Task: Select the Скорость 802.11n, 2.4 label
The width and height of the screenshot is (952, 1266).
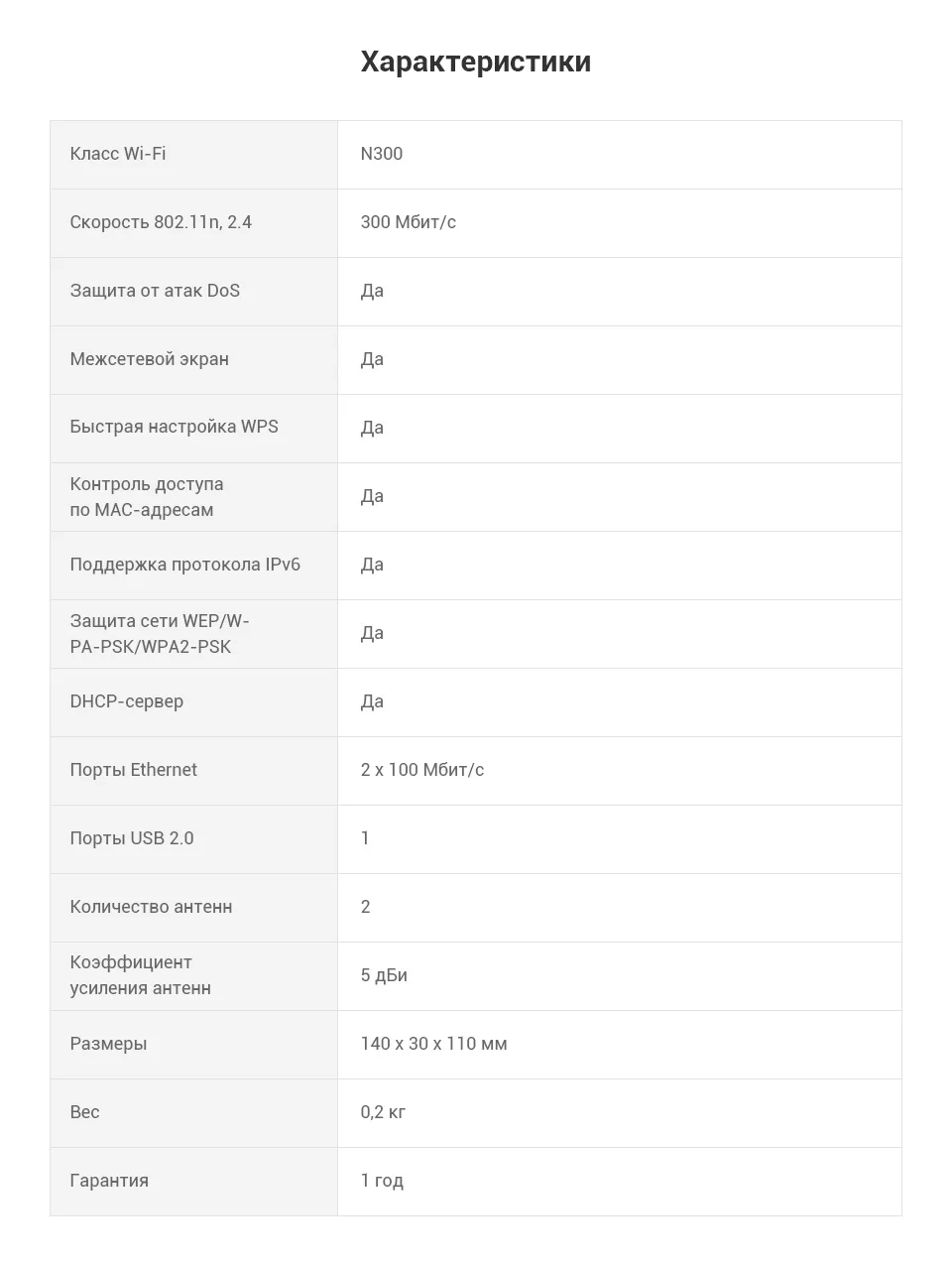Action: [161, 222]
